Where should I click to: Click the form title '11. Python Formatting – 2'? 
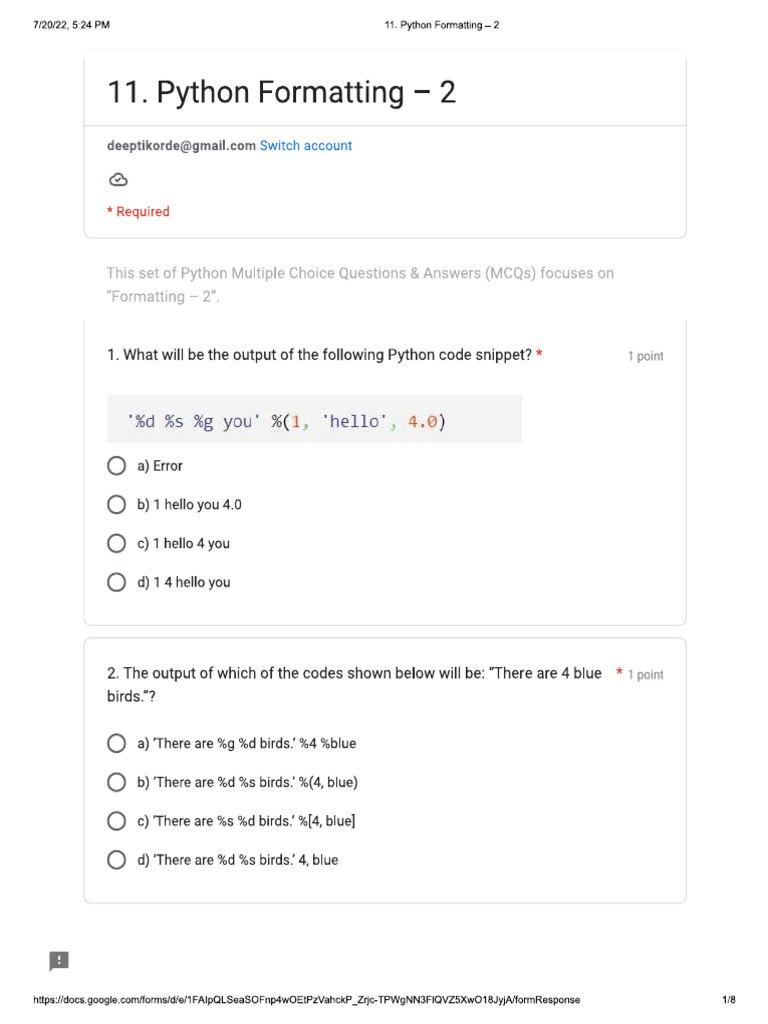click(281, 92)
